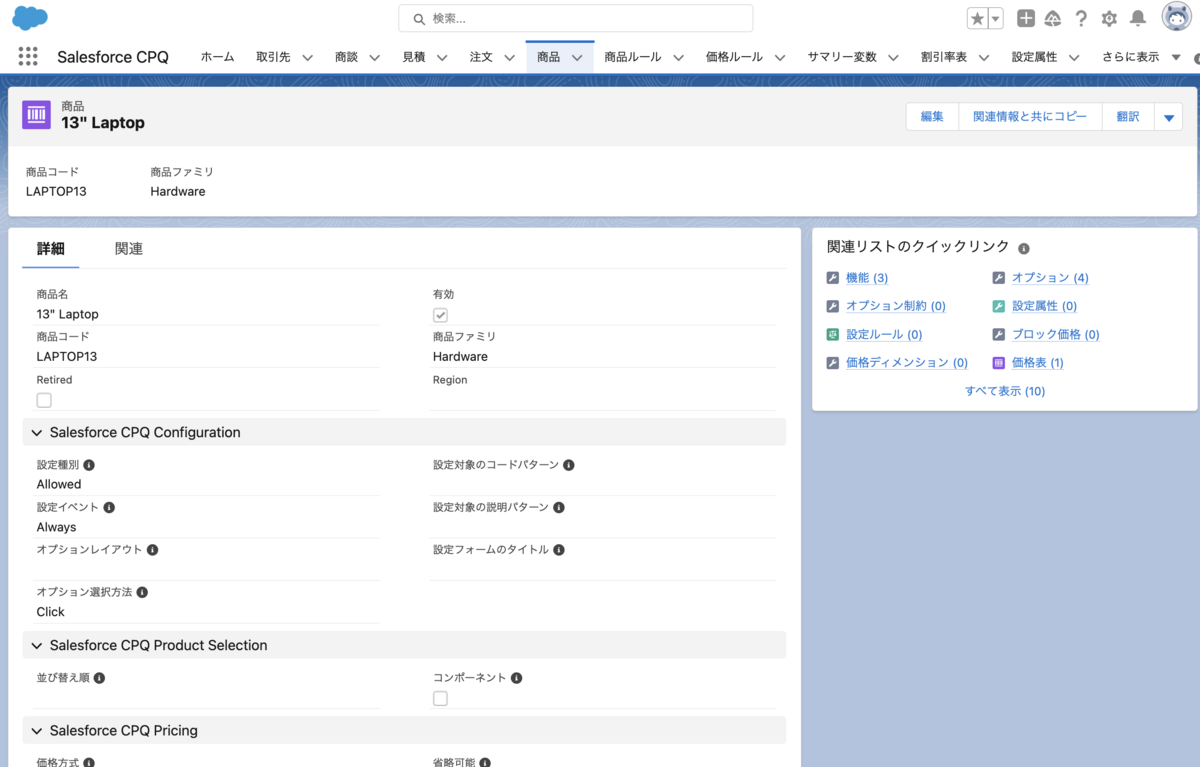This screenshot has height=767, width=1200.
Task: Uncheck the 有効 checkbox
Action: tap(440, 314)
